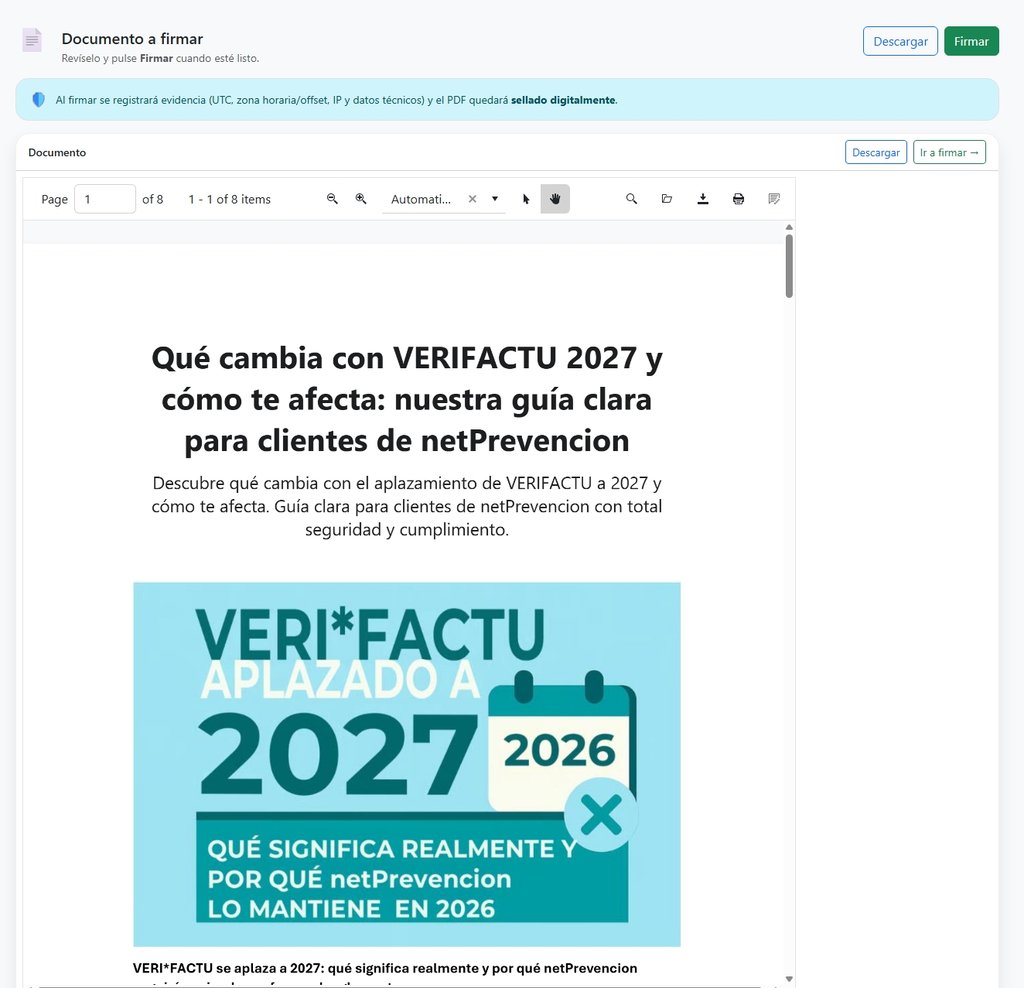Click the blue shield info icon
This screenshot has width=1024, height=988.
39,99
